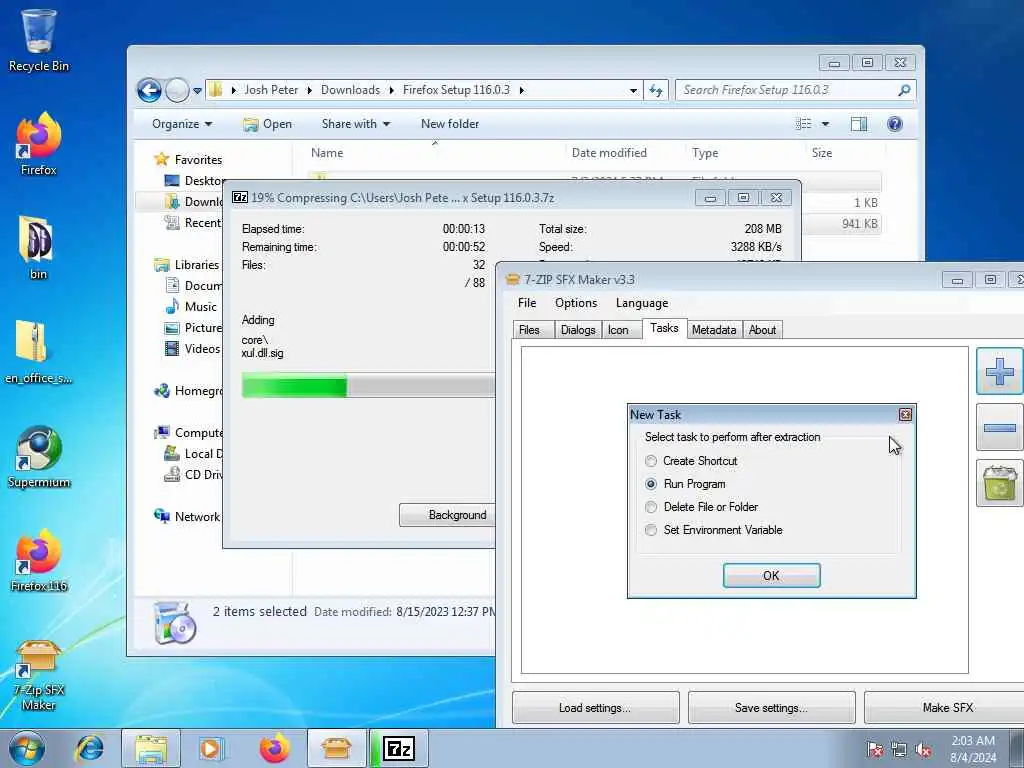Switch to 7z compressing taskbar button

point(399,748)
